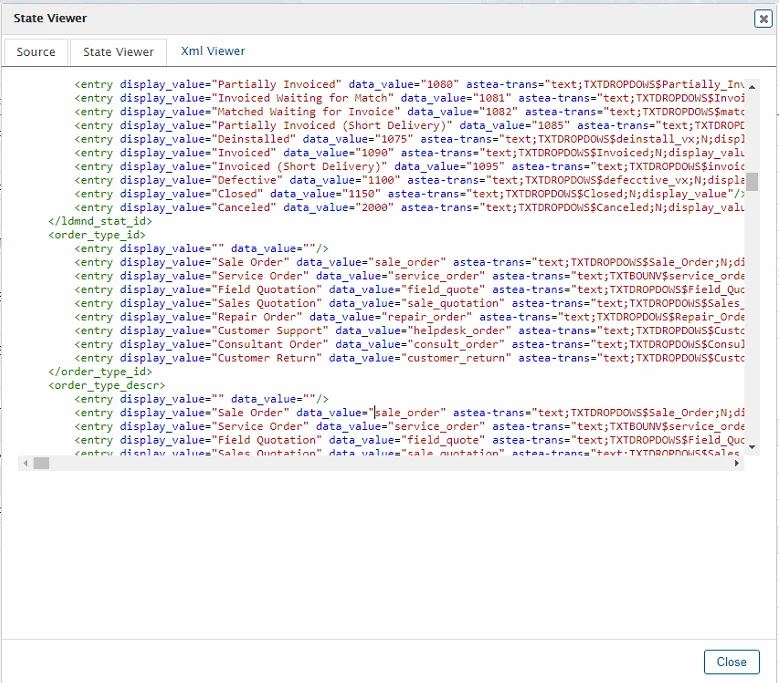Click the "Deinstalled" entry line

(x=409, y=139)
